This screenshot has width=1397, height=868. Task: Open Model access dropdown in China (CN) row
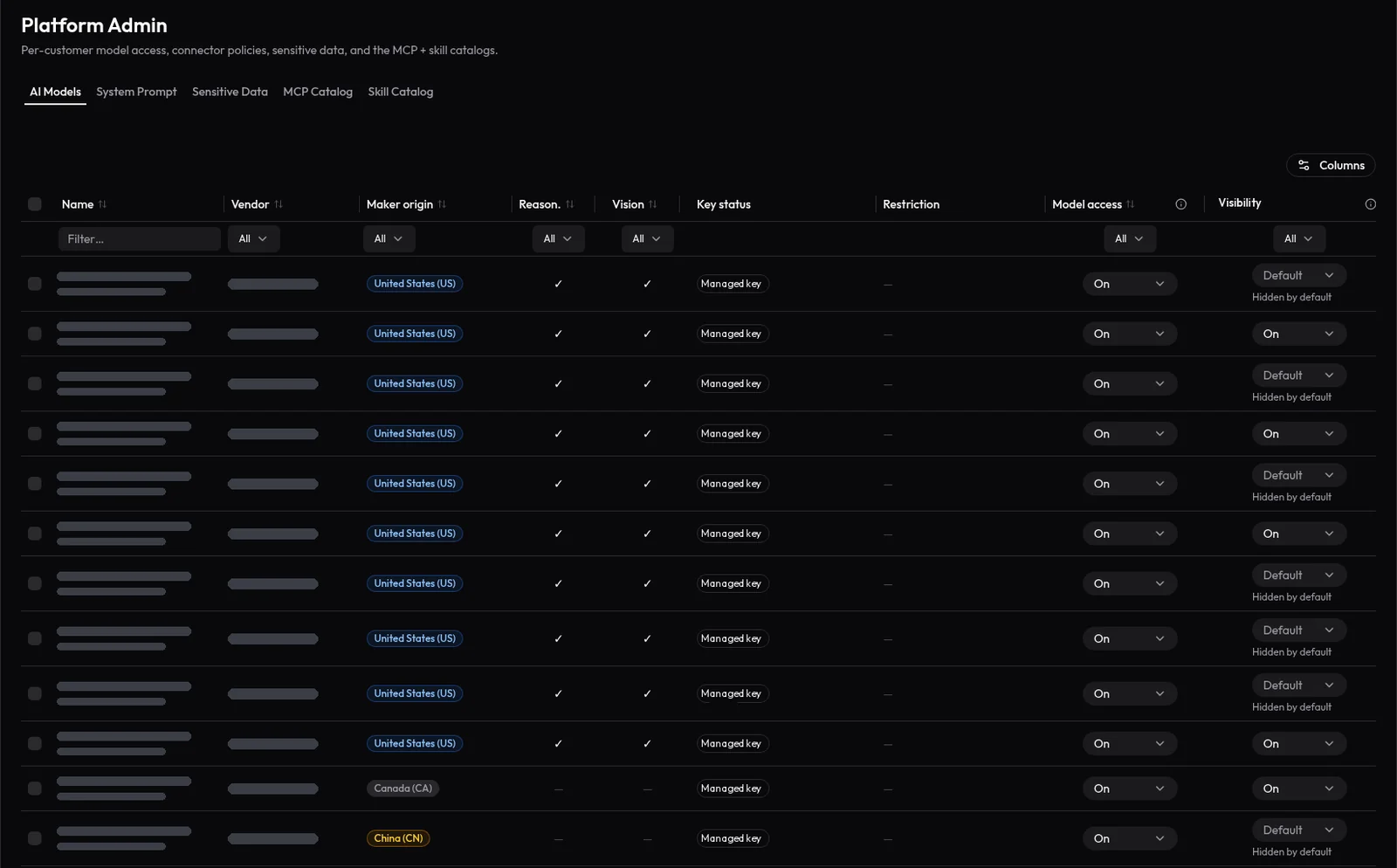(x=1130, y=838)
